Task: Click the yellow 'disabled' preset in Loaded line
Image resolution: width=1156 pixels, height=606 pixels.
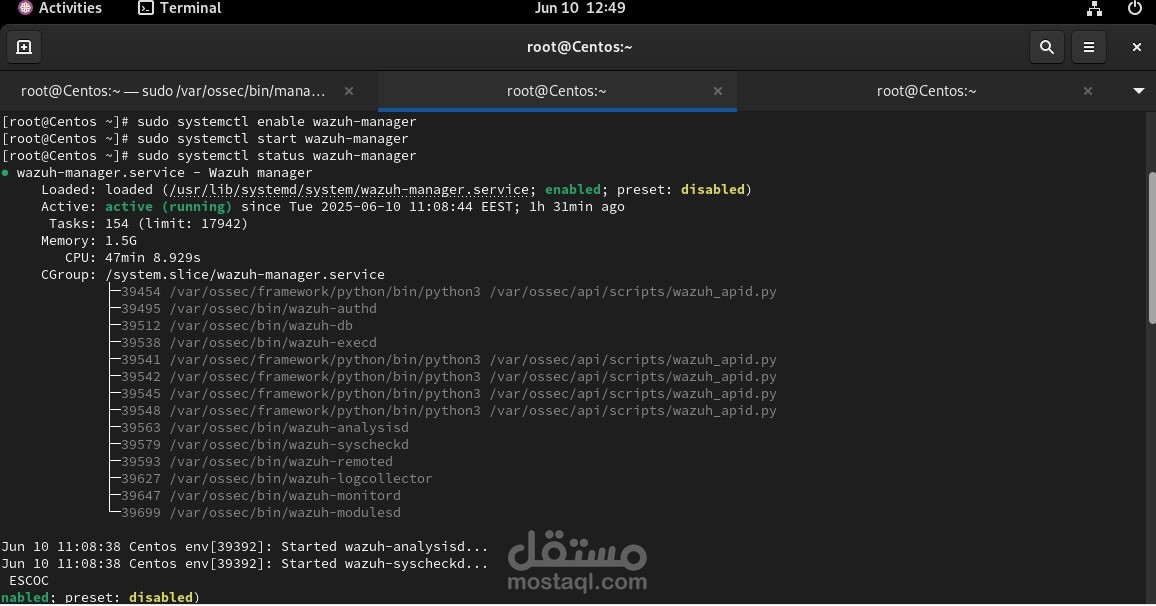Action: (x=712, y=189)
